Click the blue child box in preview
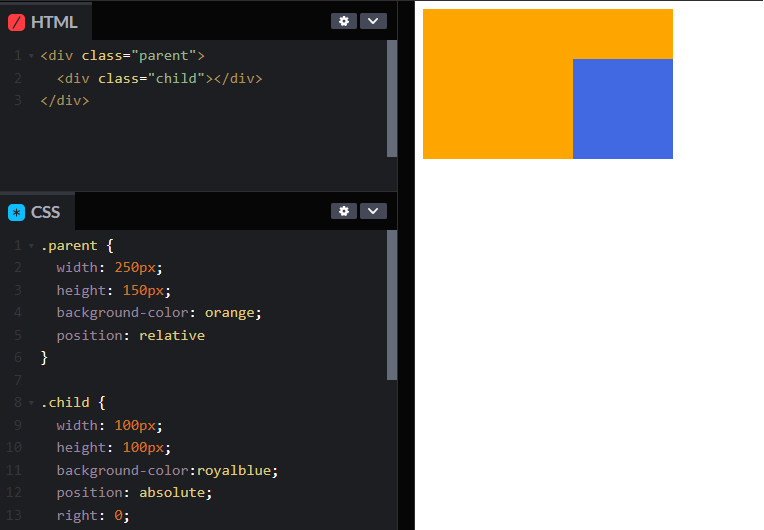This screenshot has width=764, height=530. click(623, 109)
